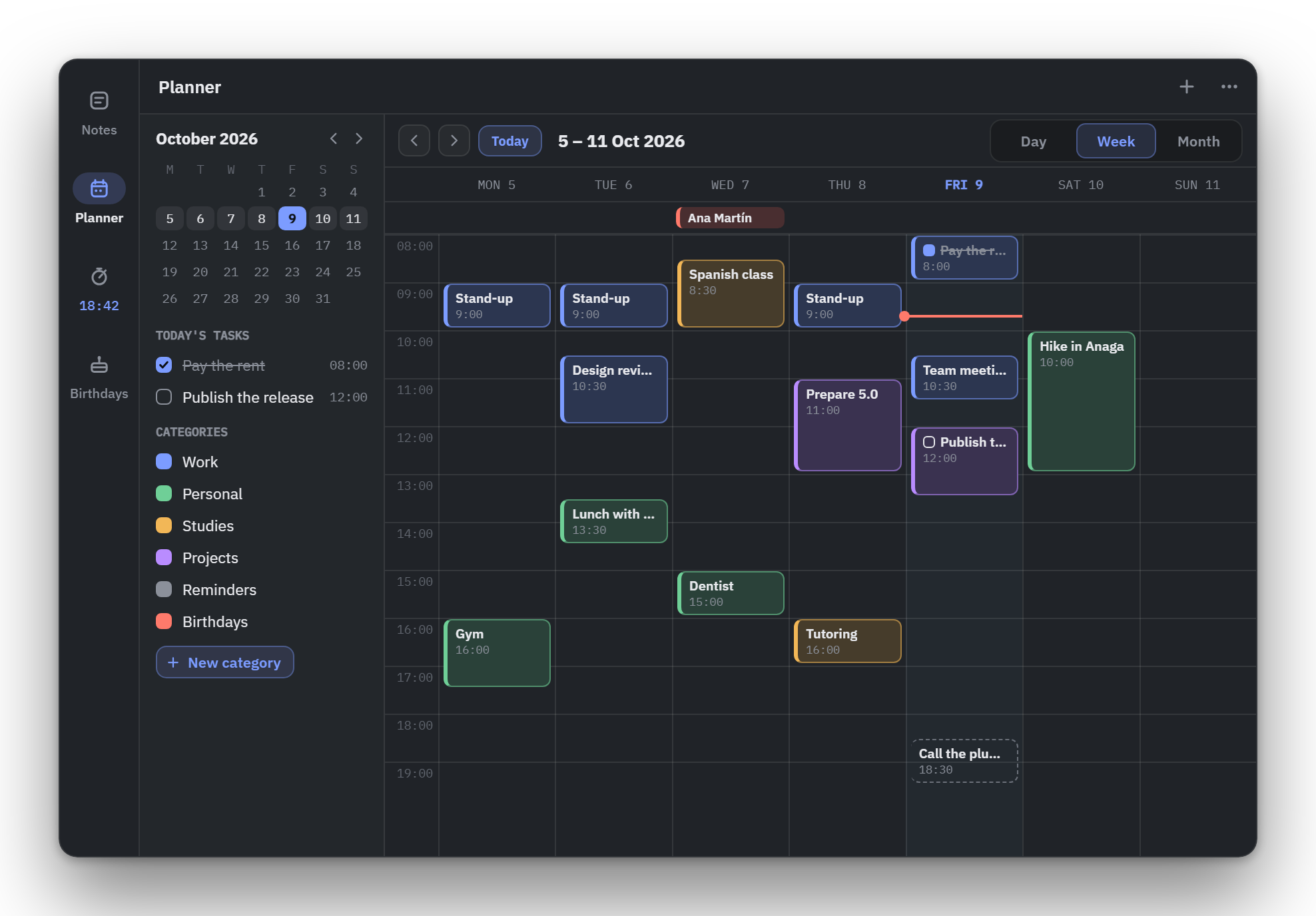Open the Spanish class event
The height and width of the screenshot is (916, 1316).
pyautogui.click(x=731, y=294)
